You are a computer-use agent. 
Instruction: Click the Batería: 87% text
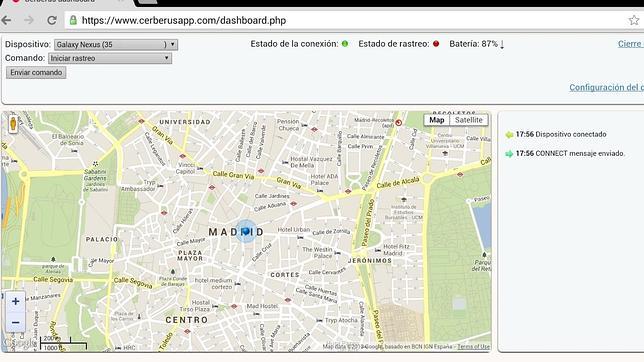[474, 44]
